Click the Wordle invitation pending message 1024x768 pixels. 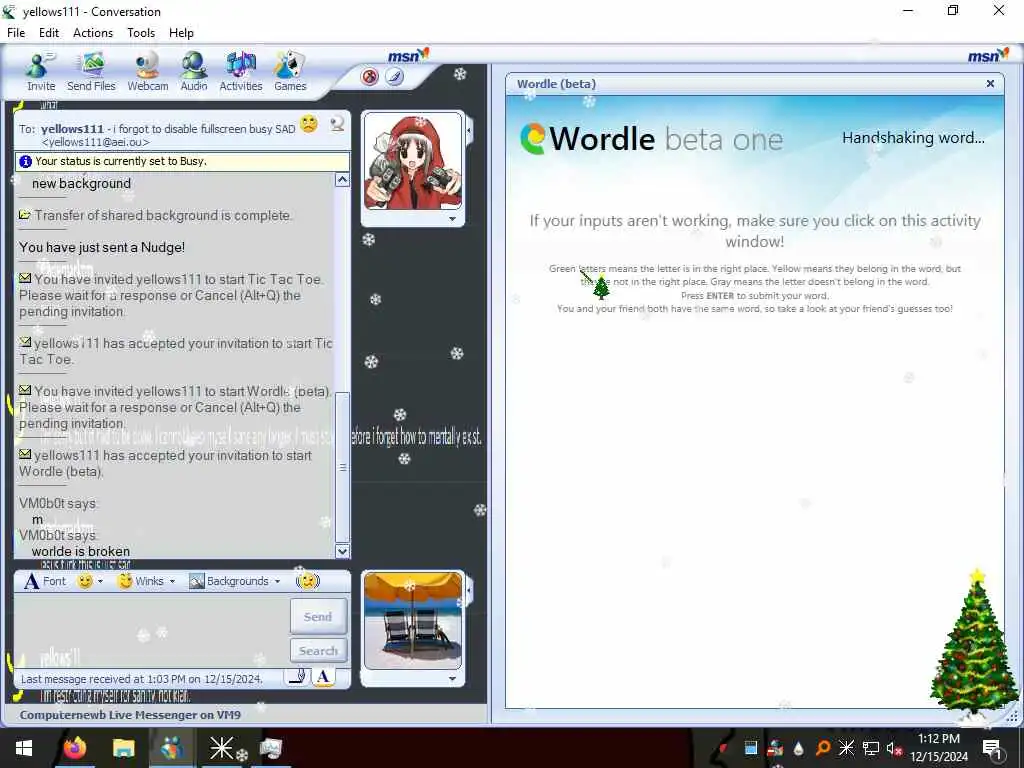point(174,407)
